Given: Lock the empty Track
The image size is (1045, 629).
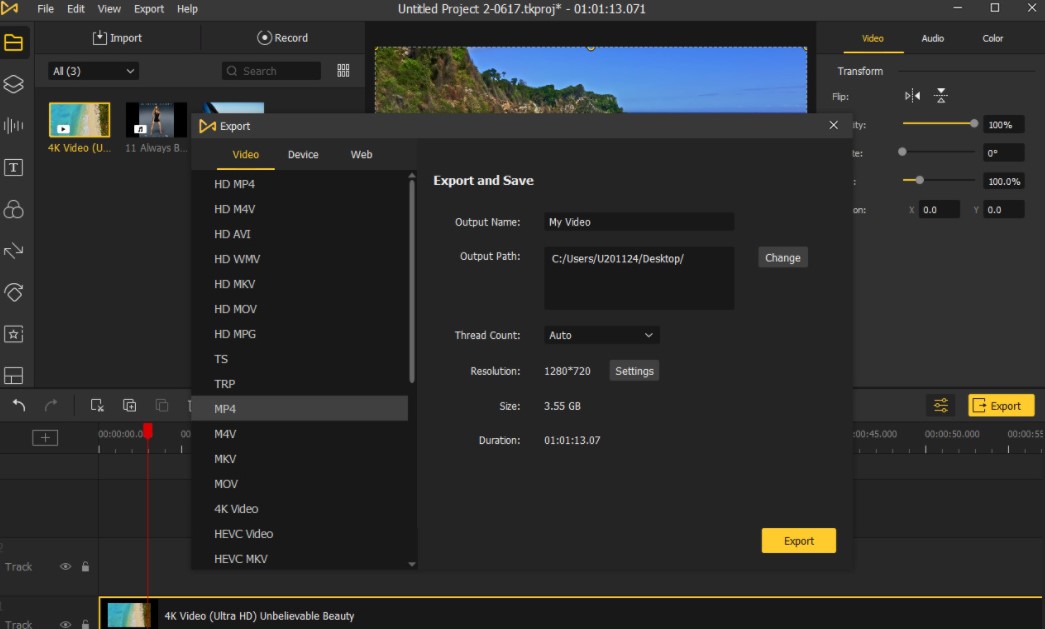Looking at the screenshot, I should 85,566.
